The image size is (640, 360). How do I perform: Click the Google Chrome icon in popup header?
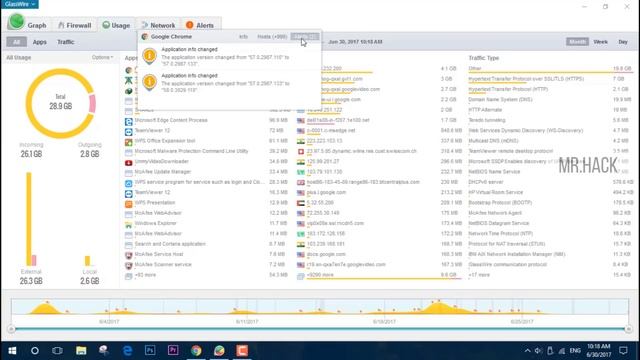tap(144, 37)
